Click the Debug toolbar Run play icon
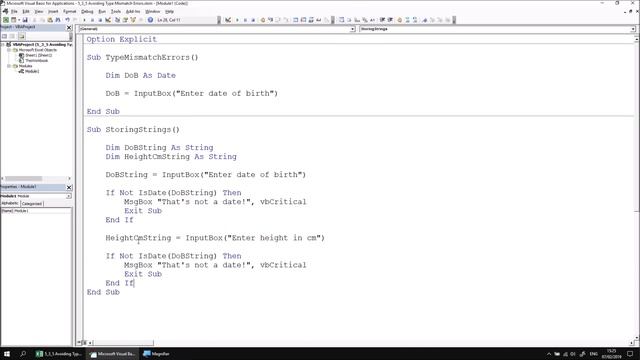640x360 pixels. (x=237, y=20)
